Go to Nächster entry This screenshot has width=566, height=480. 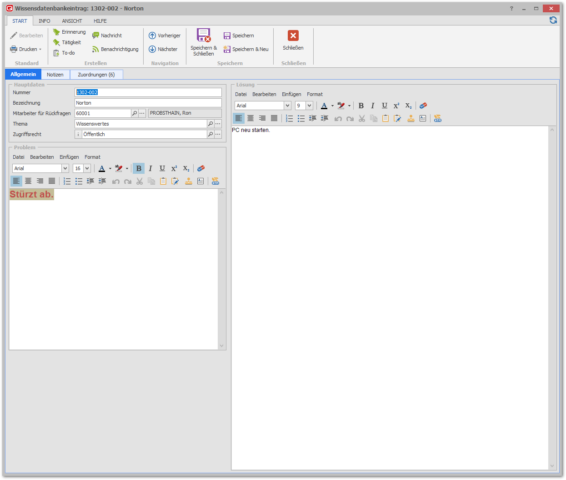click(x=163, y=49)
